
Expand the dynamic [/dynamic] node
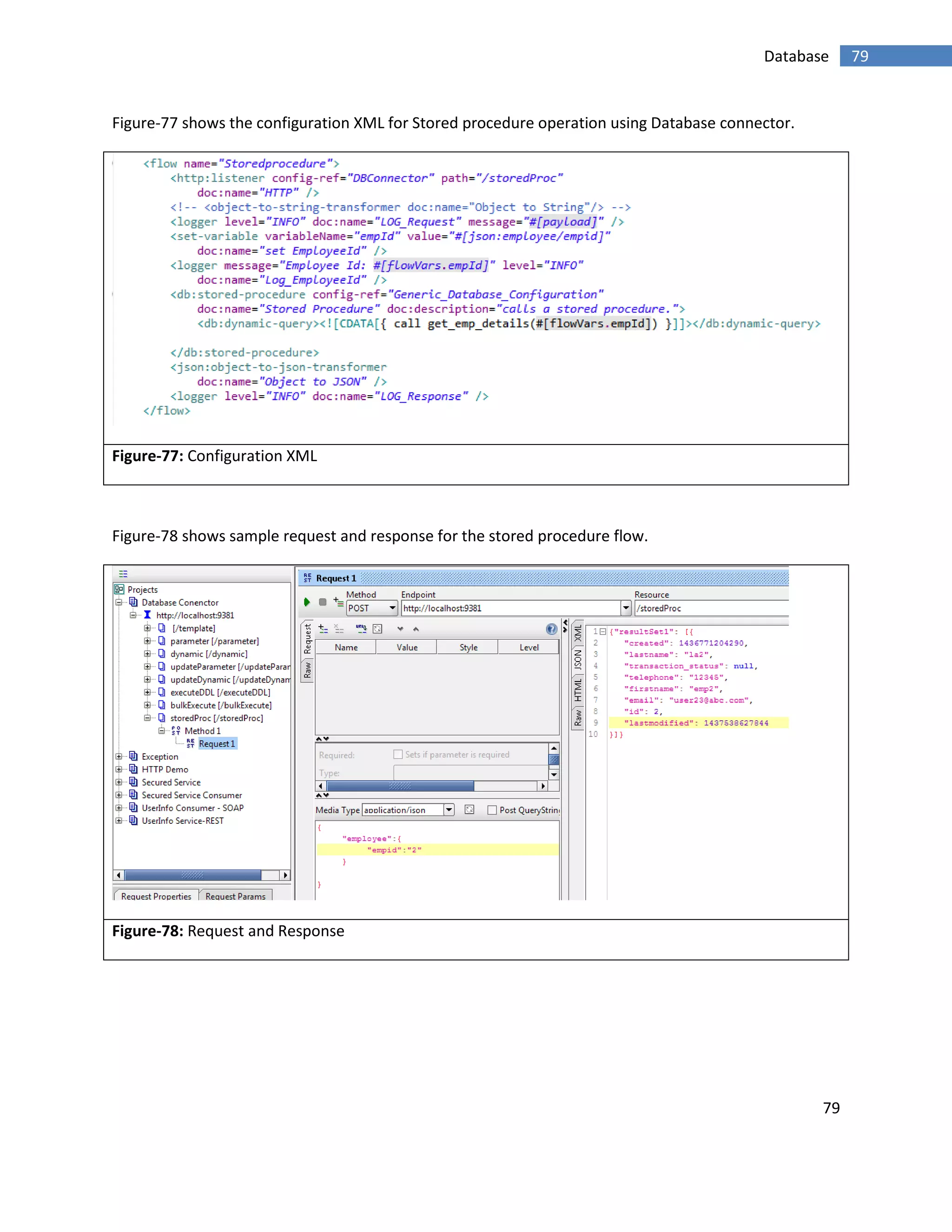coord(147,654)
